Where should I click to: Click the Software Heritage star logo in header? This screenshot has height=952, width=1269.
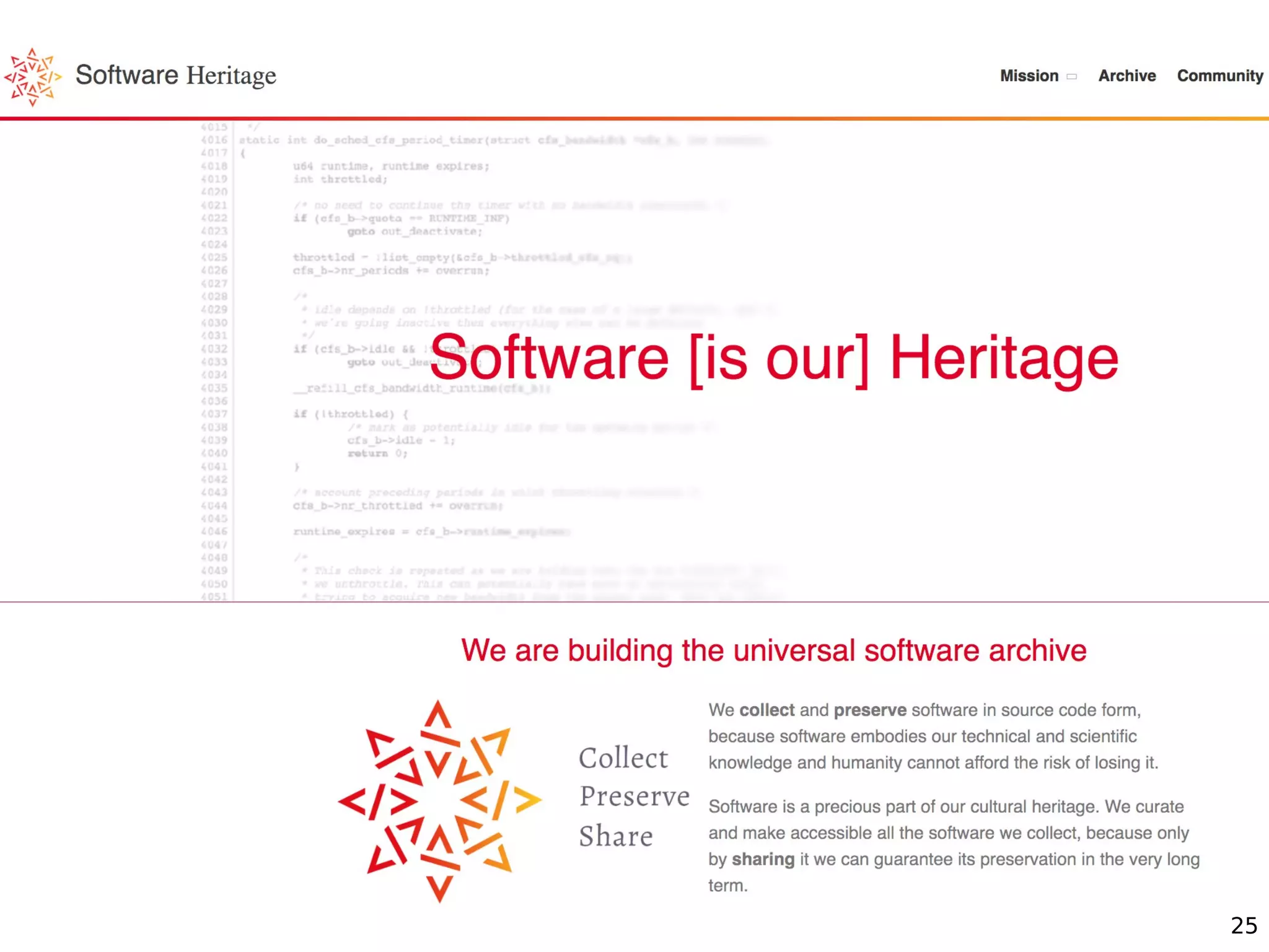click(32, 77)
